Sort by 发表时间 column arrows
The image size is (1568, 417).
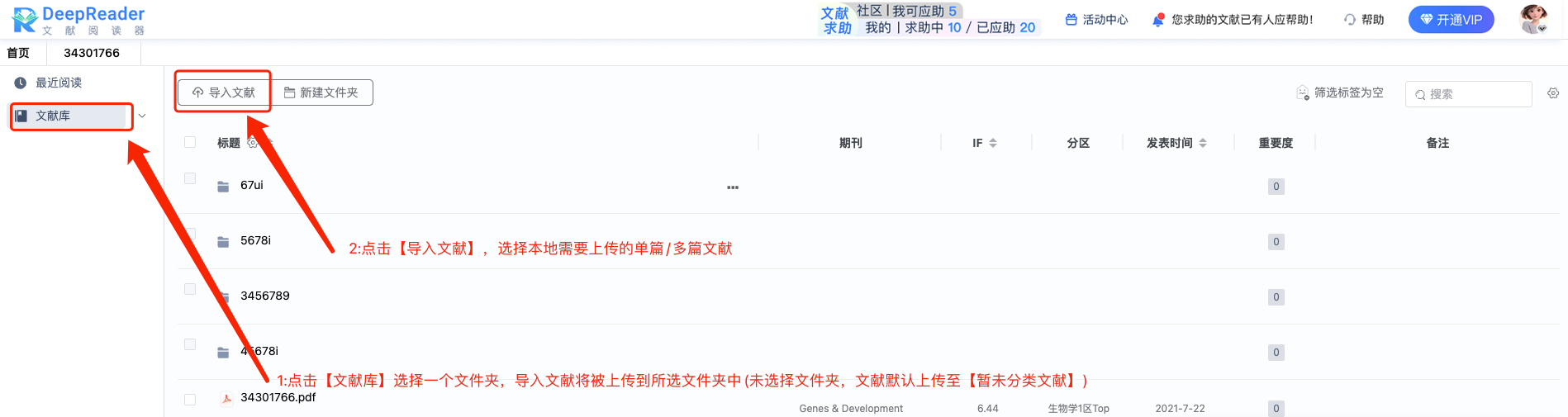coord(1203,143)
